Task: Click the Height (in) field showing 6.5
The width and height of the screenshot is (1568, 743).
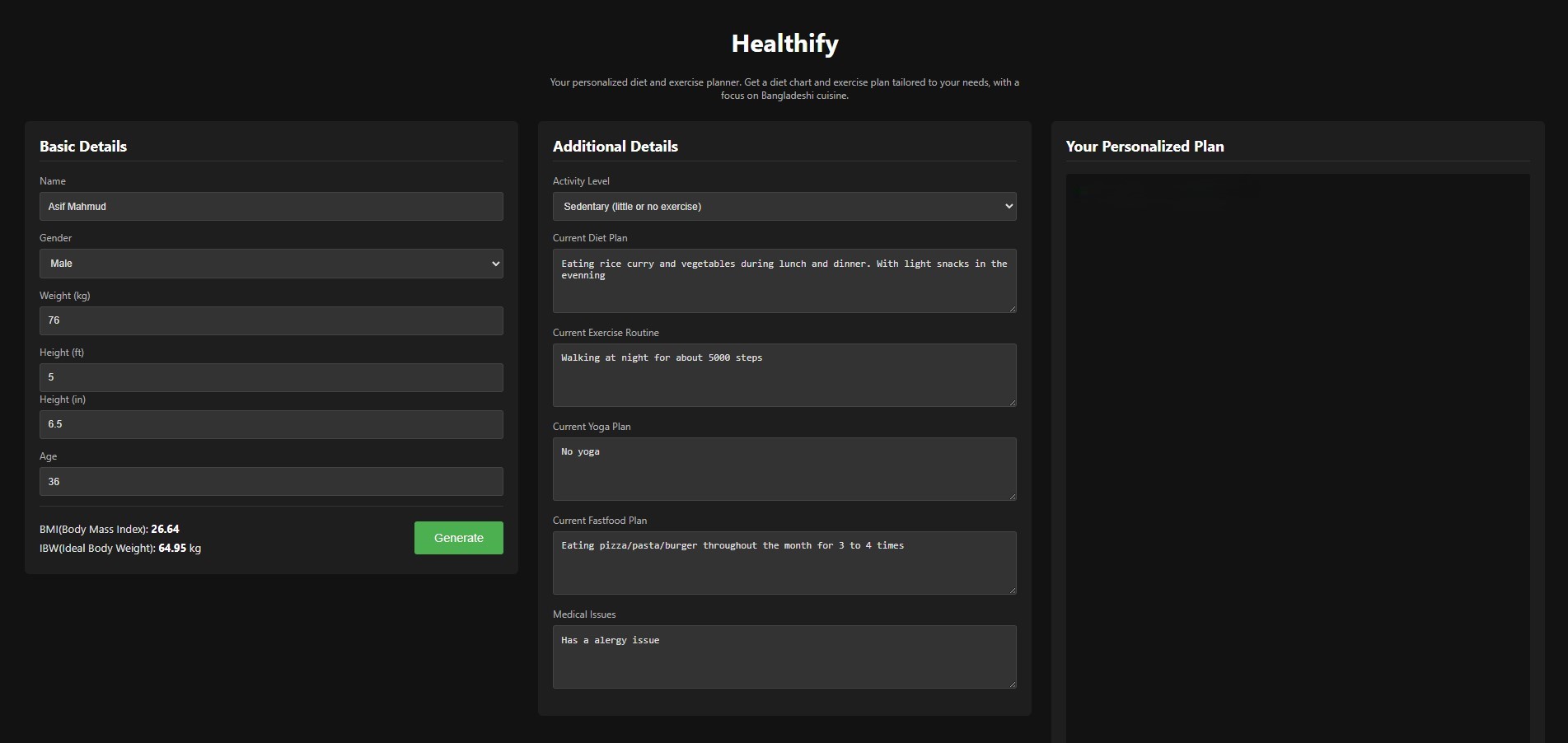Action: (271, 424)
